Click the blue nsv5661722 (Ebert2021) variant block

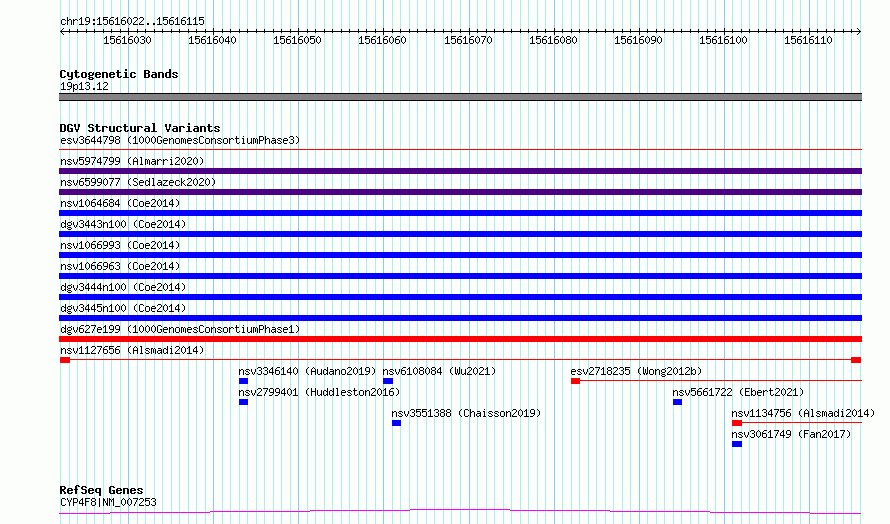coord(677,402)
